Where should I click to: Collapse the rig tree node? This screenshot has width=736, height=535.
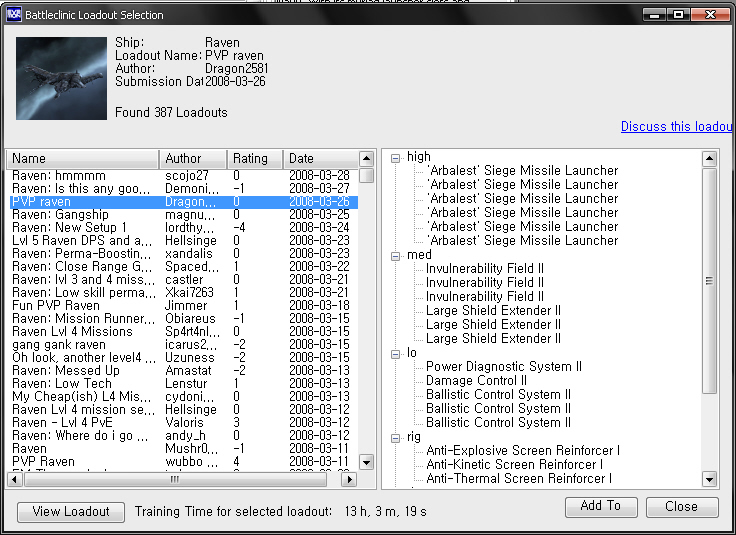(x=396, y=438)
